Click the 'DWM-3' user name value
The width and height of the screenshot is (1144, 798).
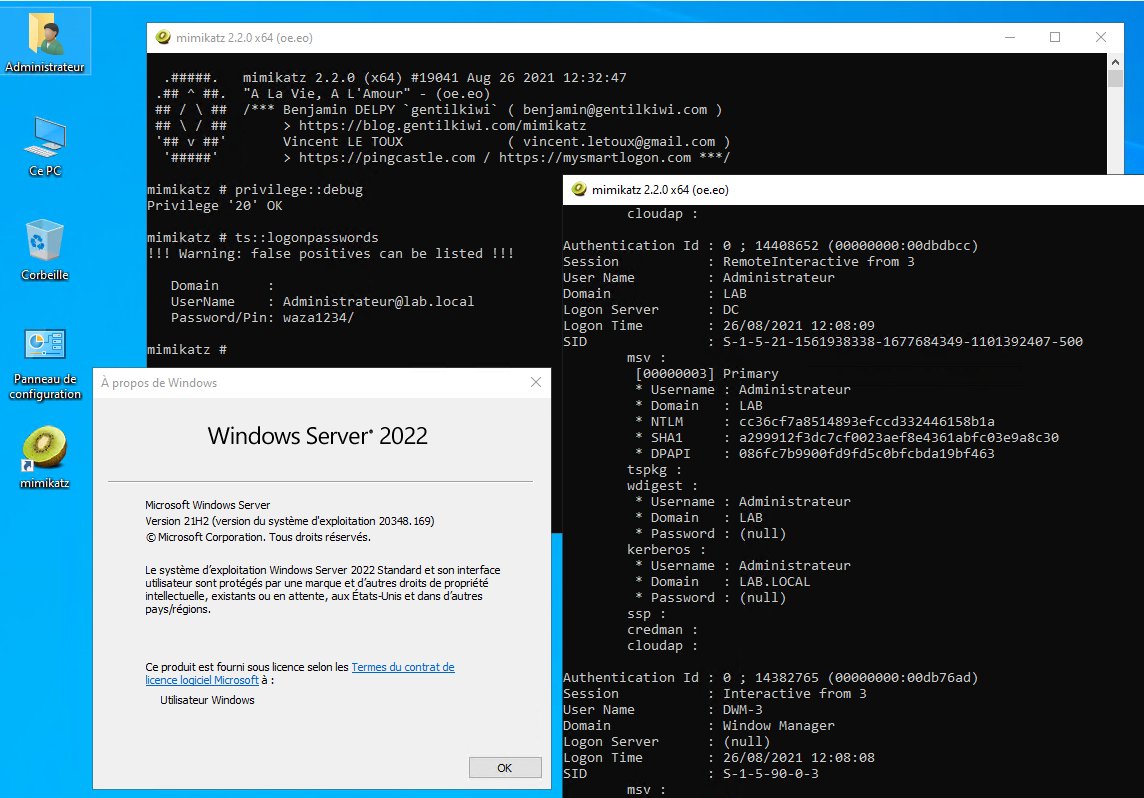pos(743,710)
